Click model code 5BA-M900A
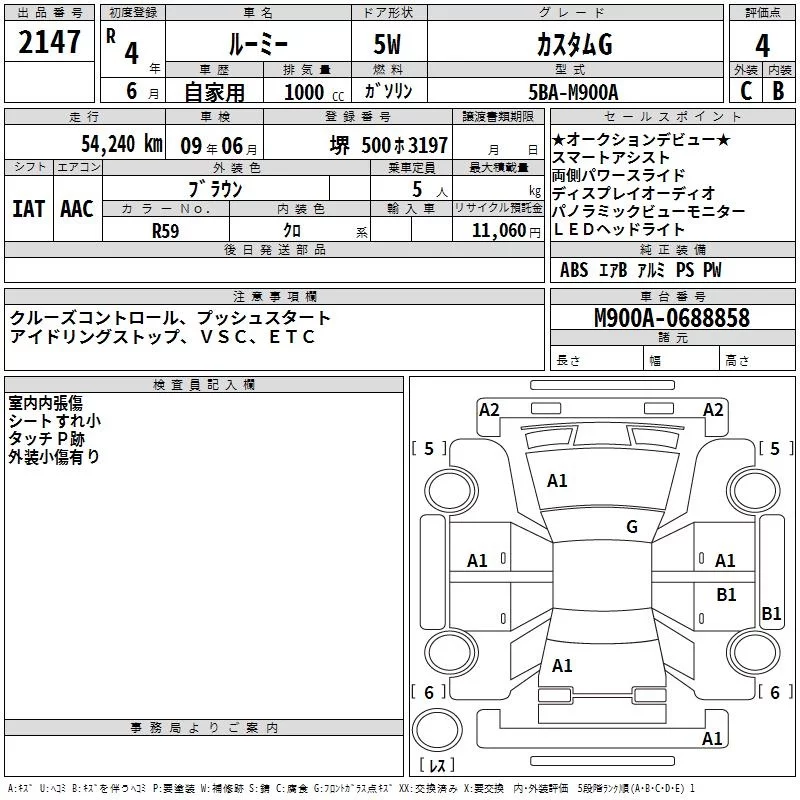The image size is (800, 800). pyautogui.click(x=573, y=92)
